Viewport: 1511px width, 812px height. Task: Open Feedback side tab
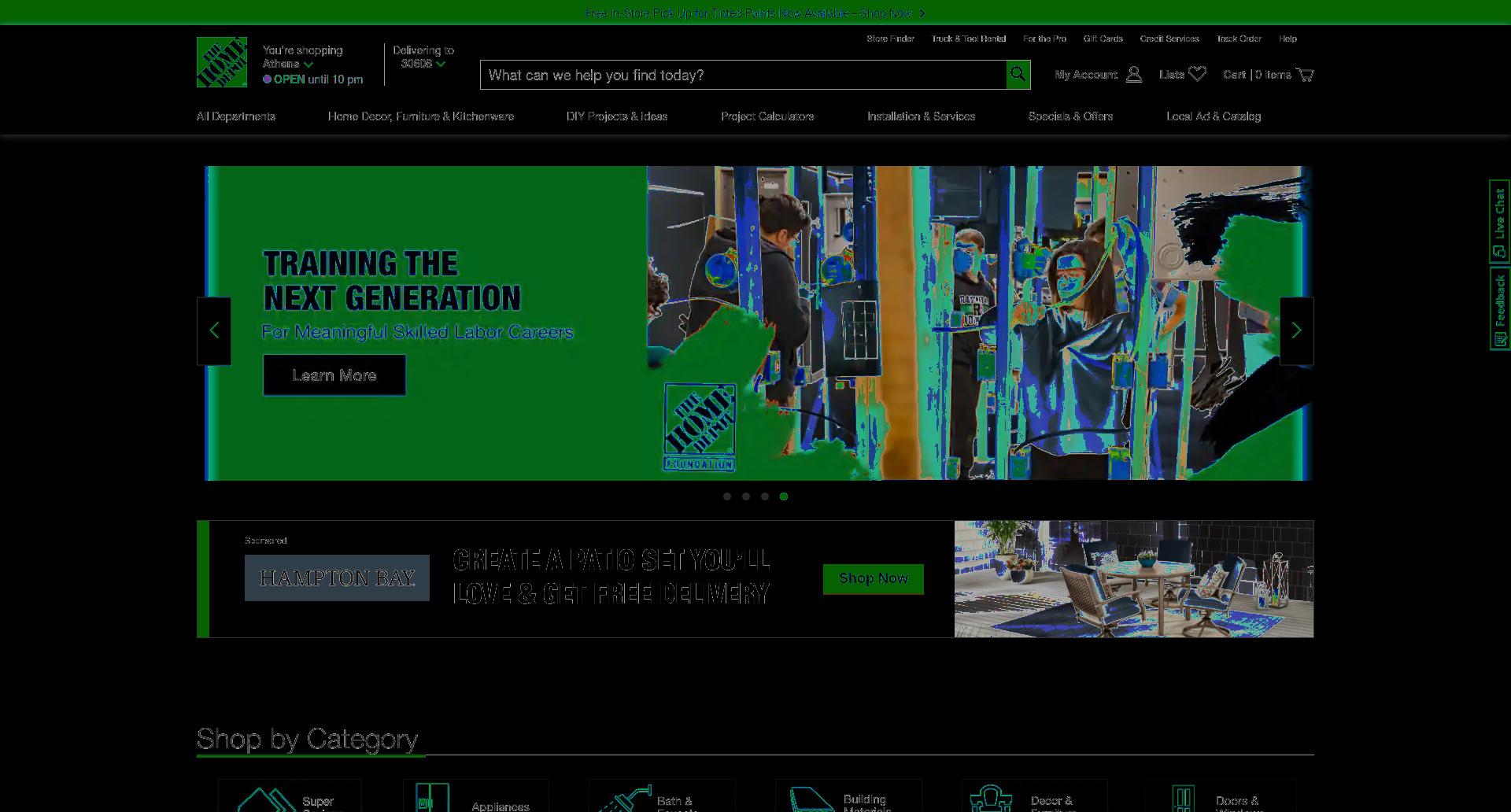click(x=1499, y=308)
